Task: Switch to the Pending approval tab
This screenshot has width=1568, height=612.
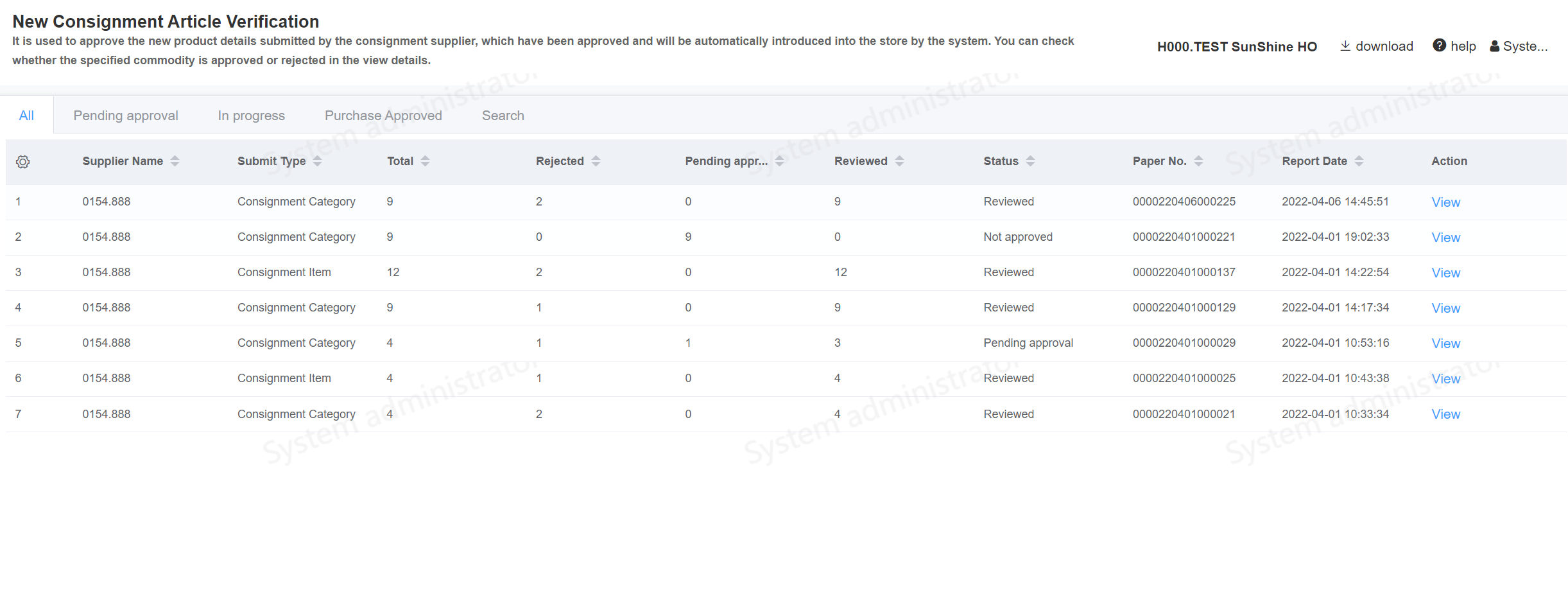Action: (126, 116)
